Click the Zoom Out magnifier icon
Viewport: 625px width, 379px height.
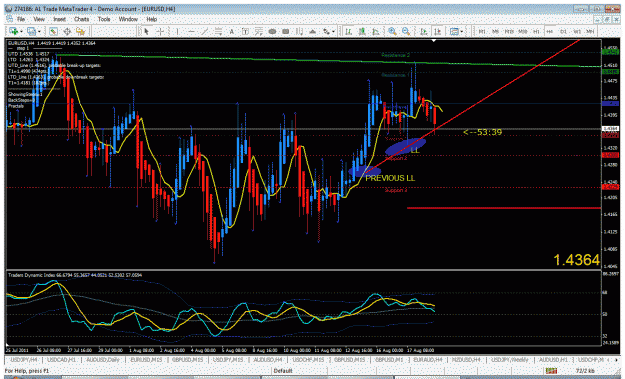(406, 31)
